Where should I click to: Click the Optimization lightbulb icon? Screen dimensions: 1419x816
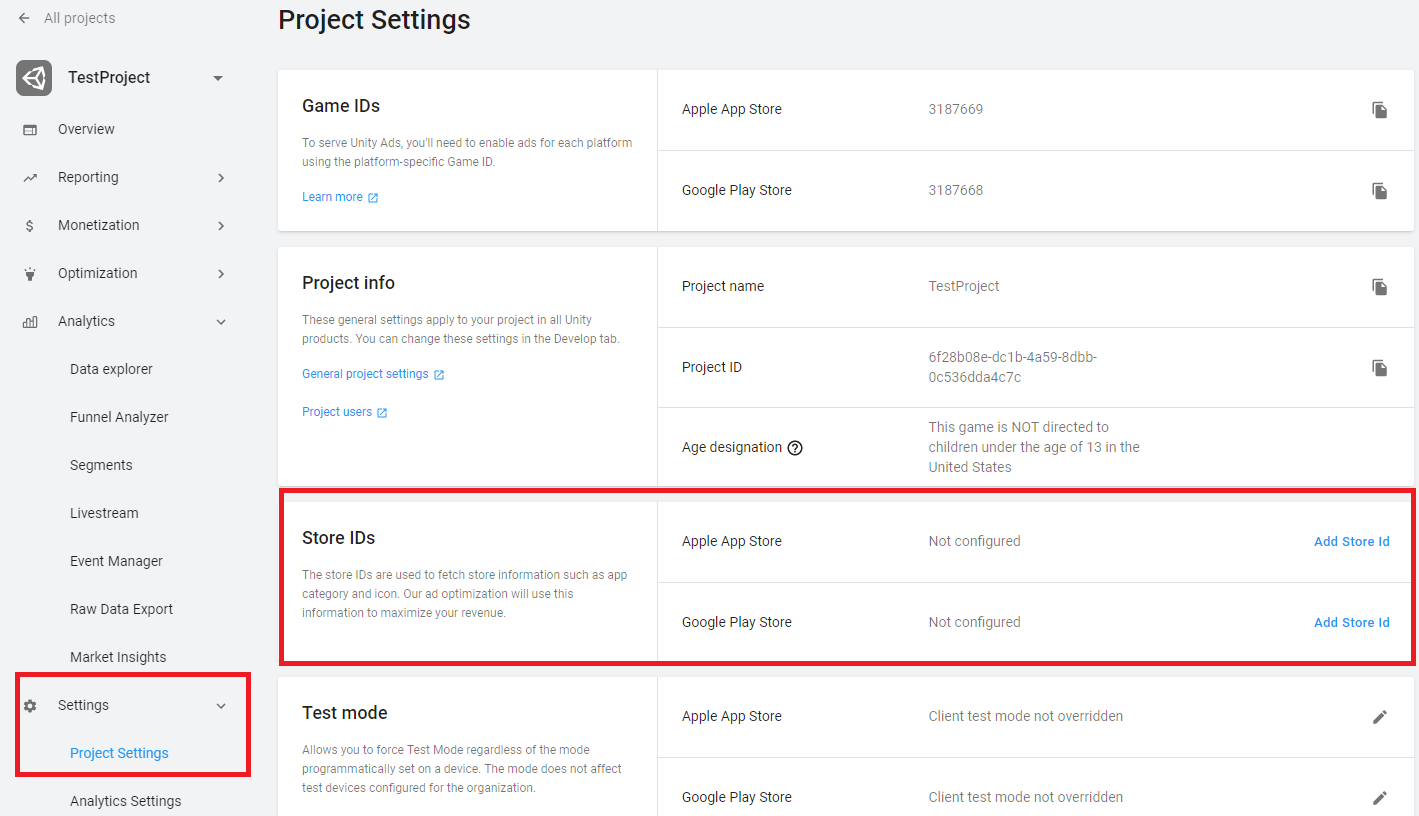coord(30,273)
